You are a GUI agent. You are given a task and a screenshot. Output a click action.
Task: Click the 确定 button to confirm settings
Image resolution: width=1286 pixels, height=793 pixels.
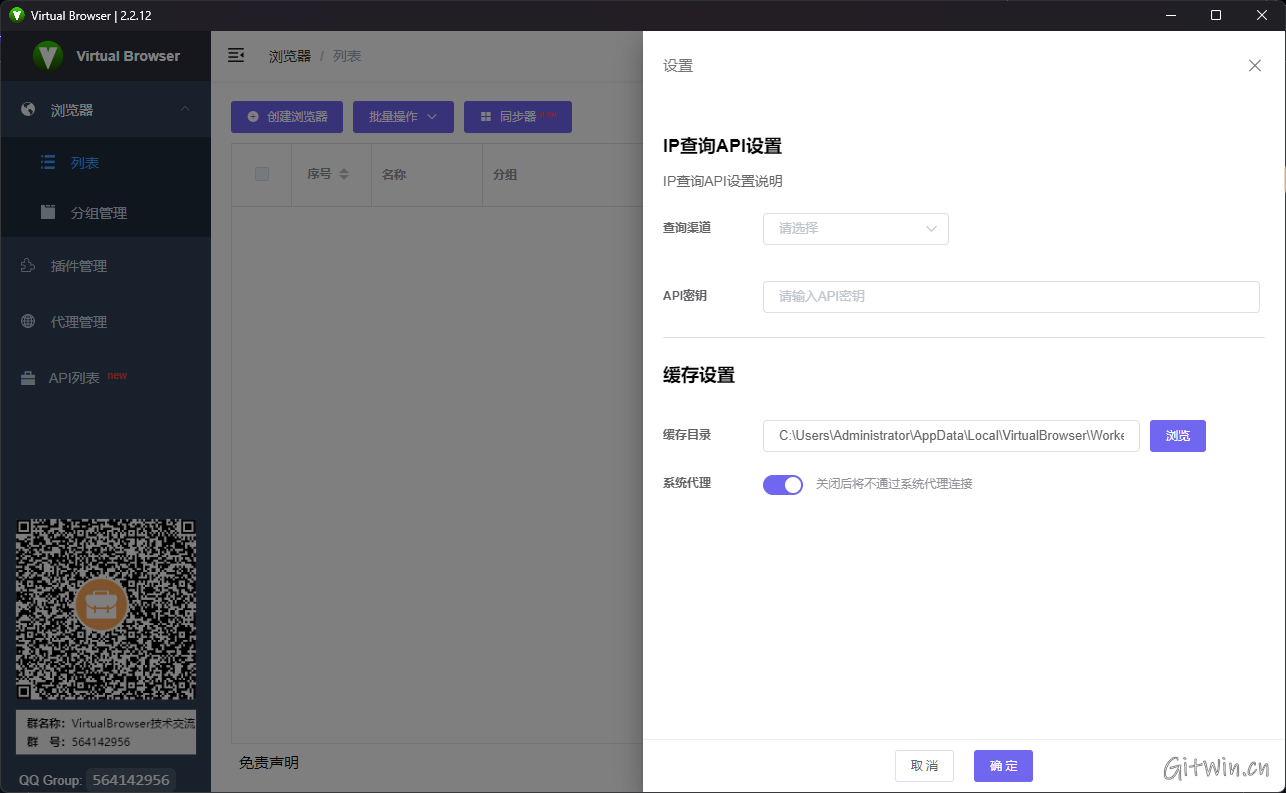pyautogui.click(x=1003, y=766)
